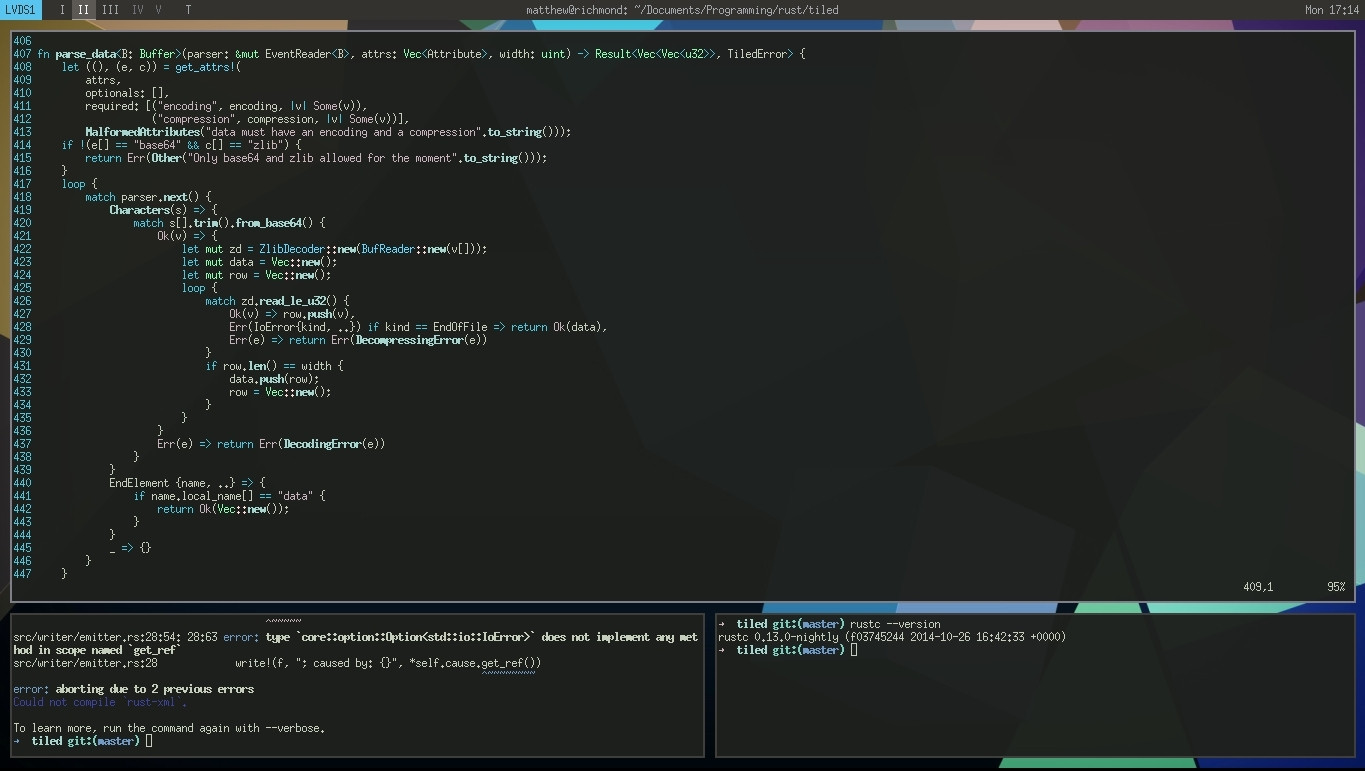
Task: Click the window title in the top bar
Action: 682,10
